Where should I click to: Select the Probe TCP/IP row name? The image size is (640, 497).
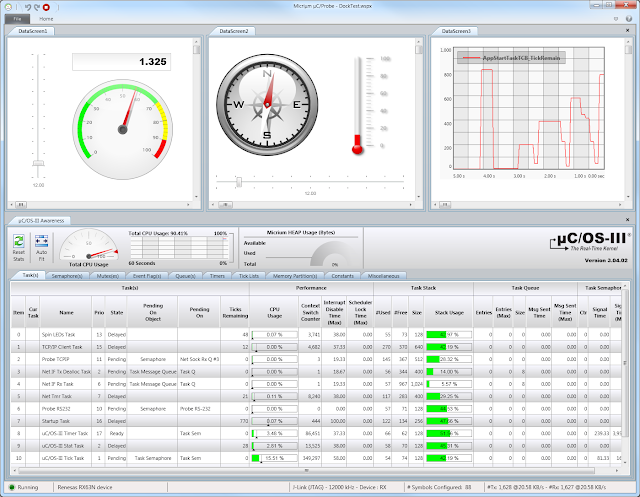(x=56, y=359)
